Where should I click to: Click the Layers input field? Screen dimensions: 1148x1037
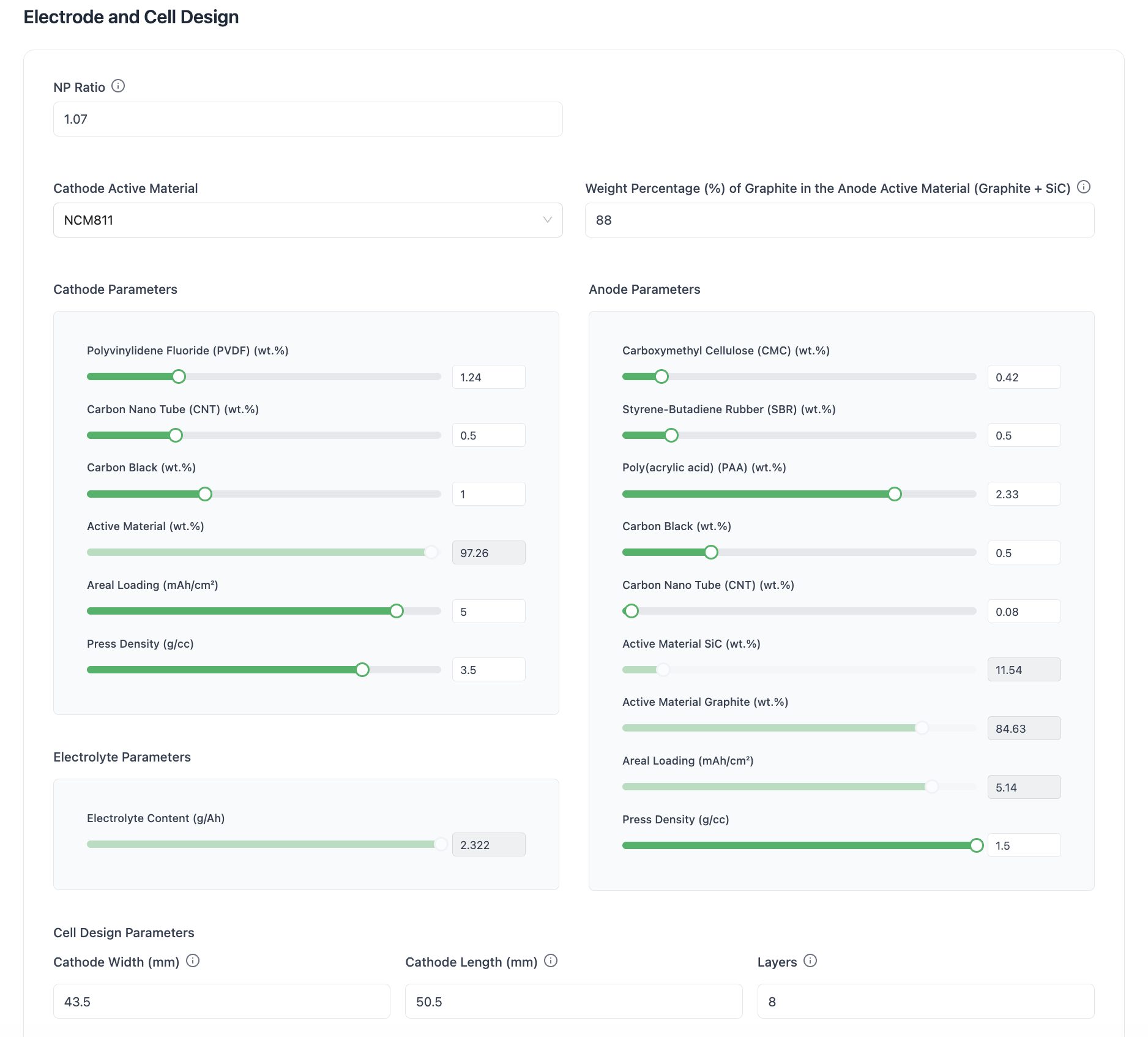point(926,1001)
